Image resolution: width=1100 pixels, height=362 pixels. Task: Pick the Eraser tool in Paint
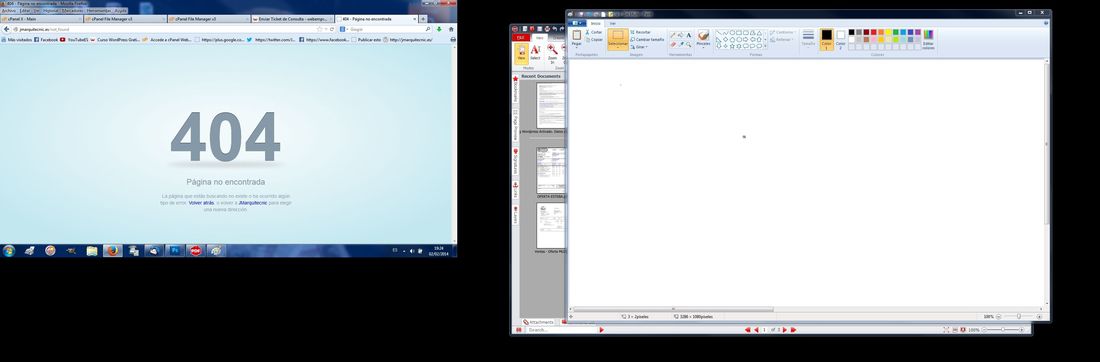click(x=673, y=44)
